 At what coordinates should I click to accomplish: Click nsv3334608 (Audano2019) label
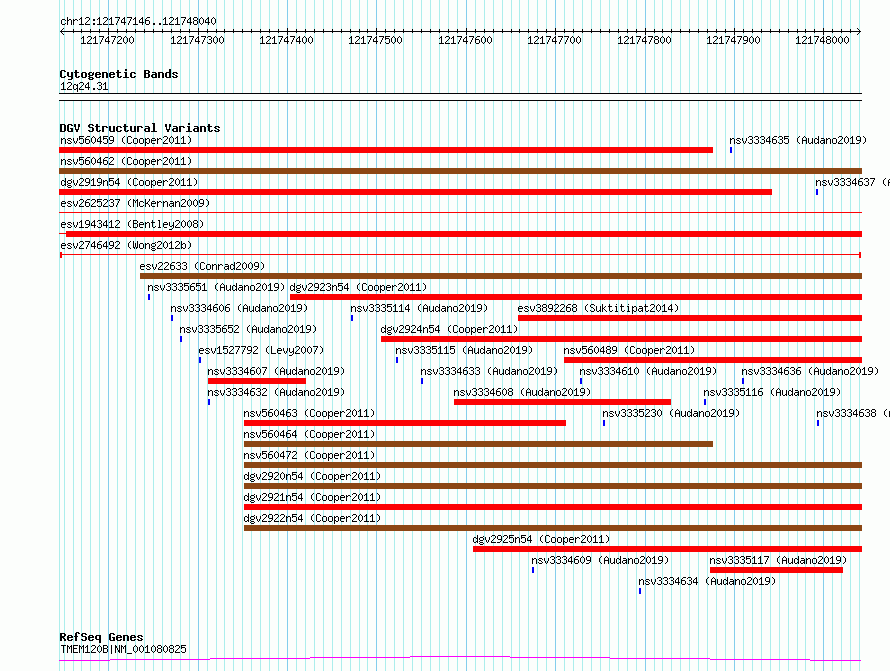pyautogui.click(x=522, y=392)
